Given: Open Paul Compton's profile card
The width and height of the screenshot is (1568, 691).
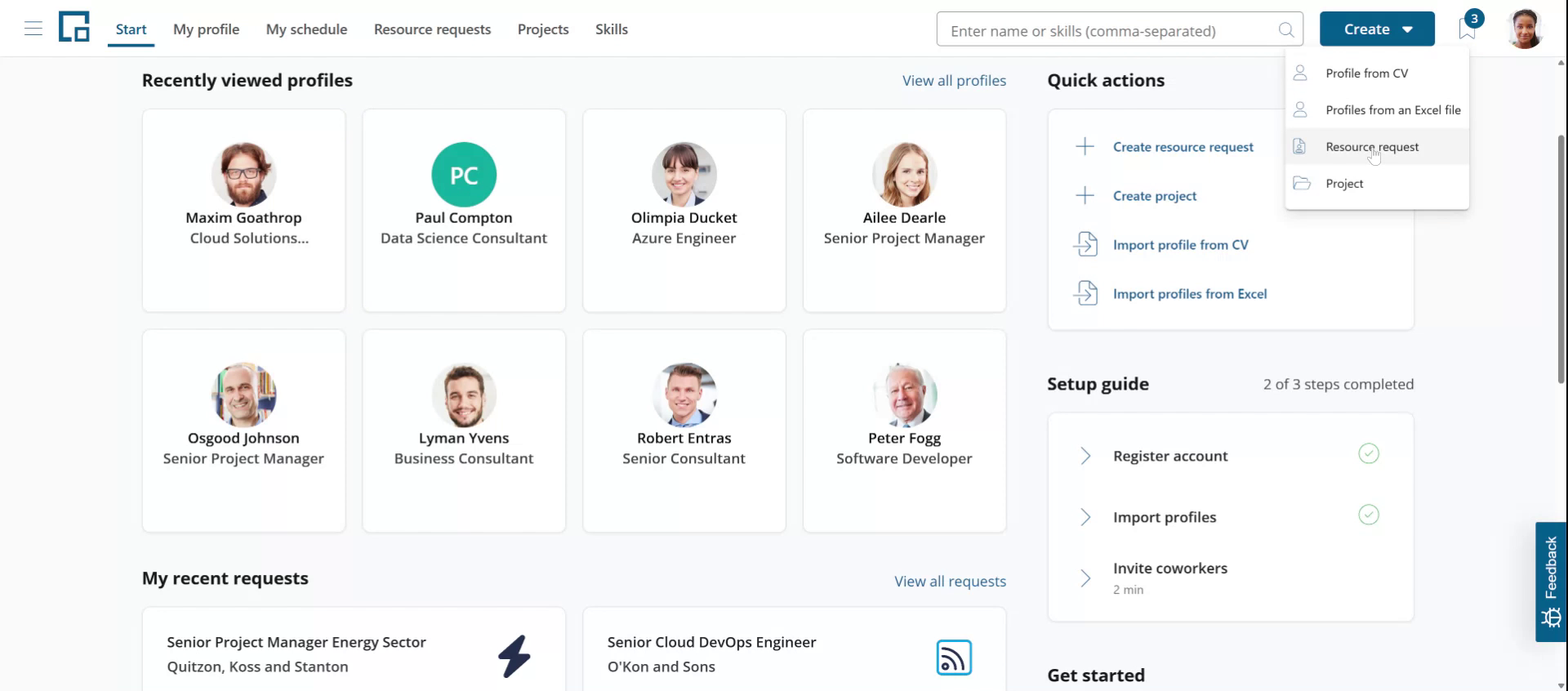Looking at the screenshot, I should click(x=464, y=211).
